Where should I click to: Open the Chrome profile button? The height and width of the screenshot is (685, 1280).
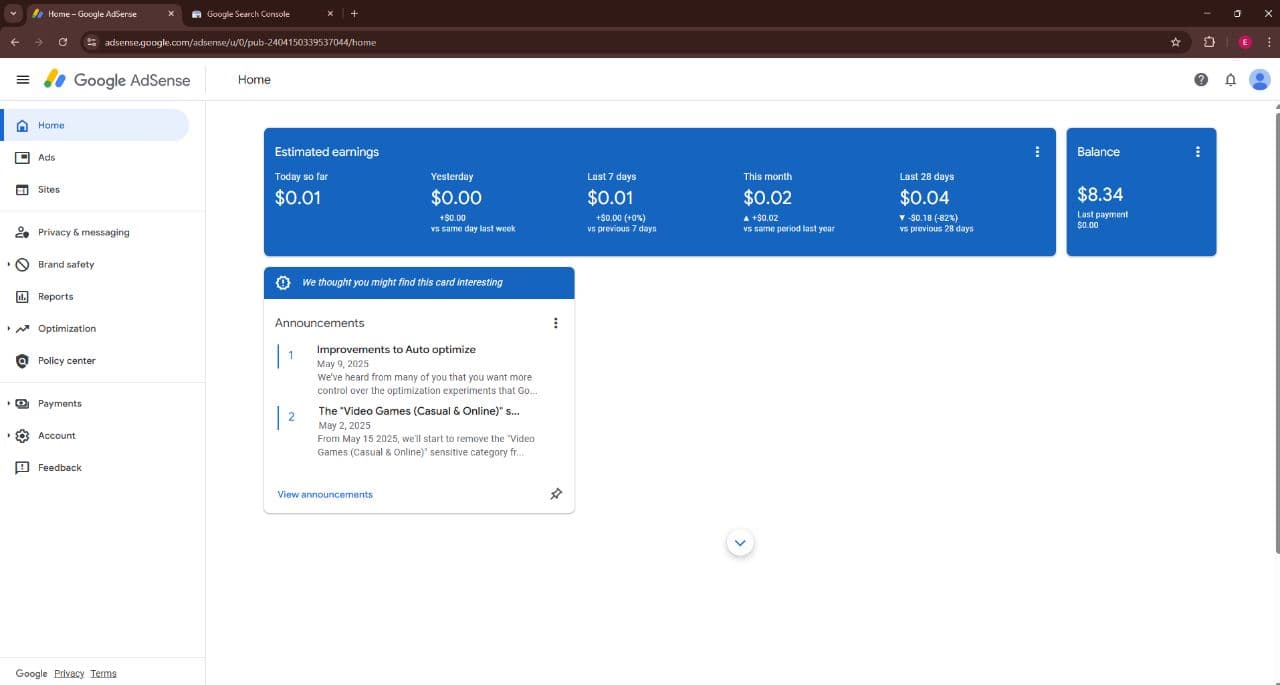point(1245,42)
